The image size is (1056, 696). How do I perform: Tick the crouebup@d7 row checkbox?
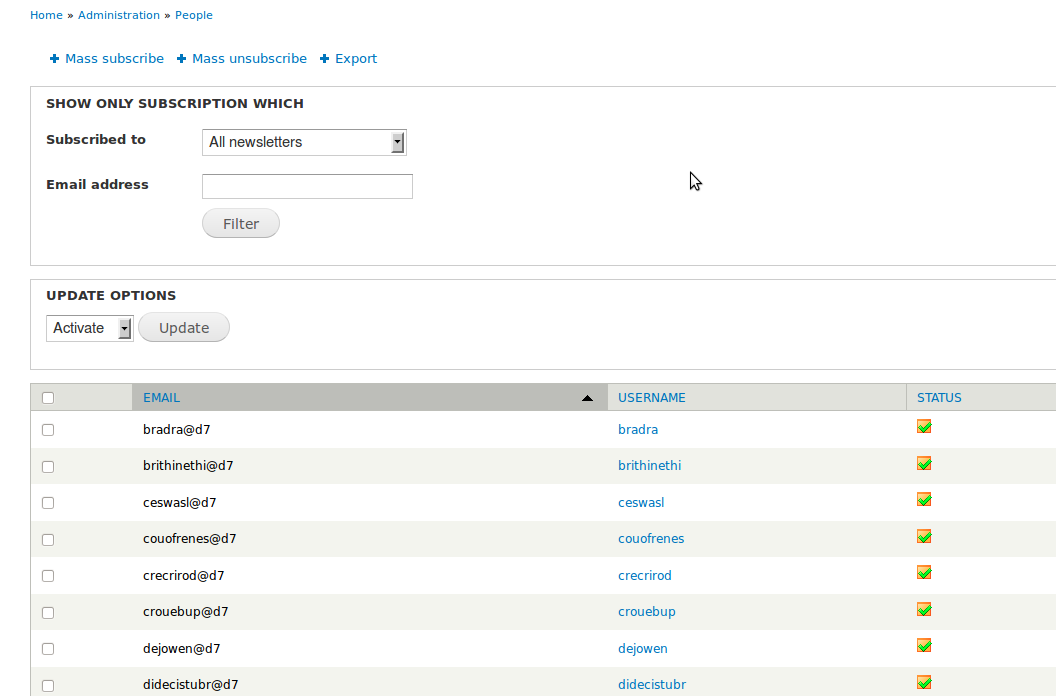pos(48,612)
